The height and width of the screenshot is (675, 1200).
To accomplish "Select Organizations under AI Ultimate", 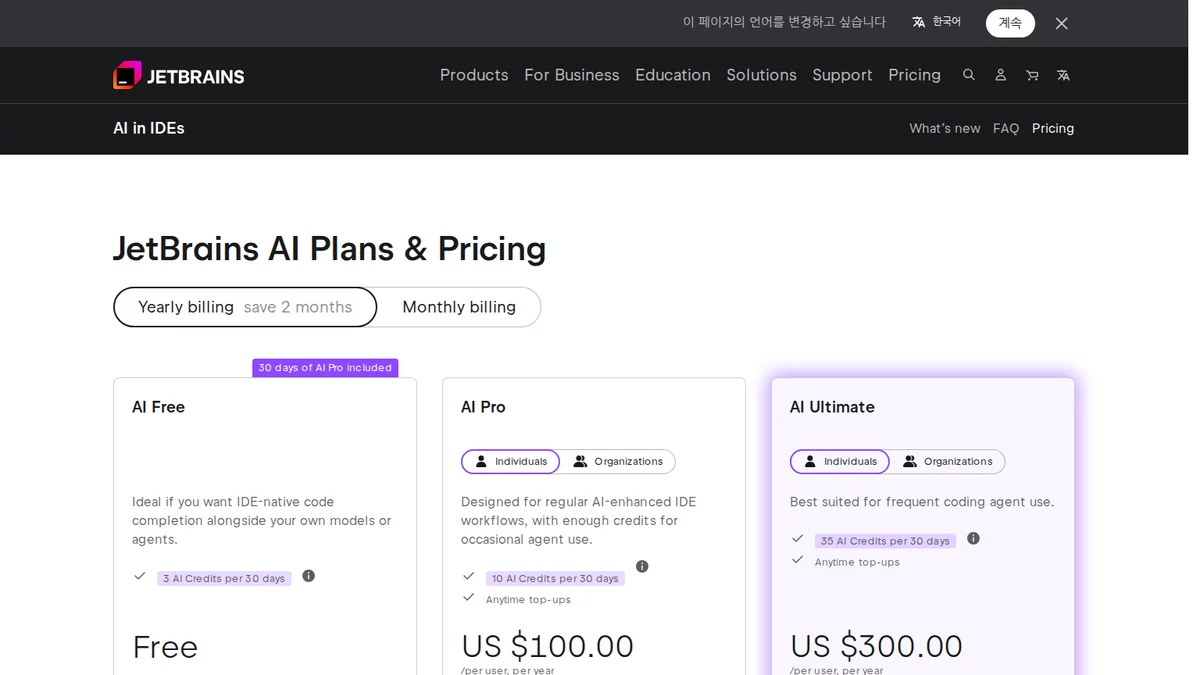I will pos(948,461).
